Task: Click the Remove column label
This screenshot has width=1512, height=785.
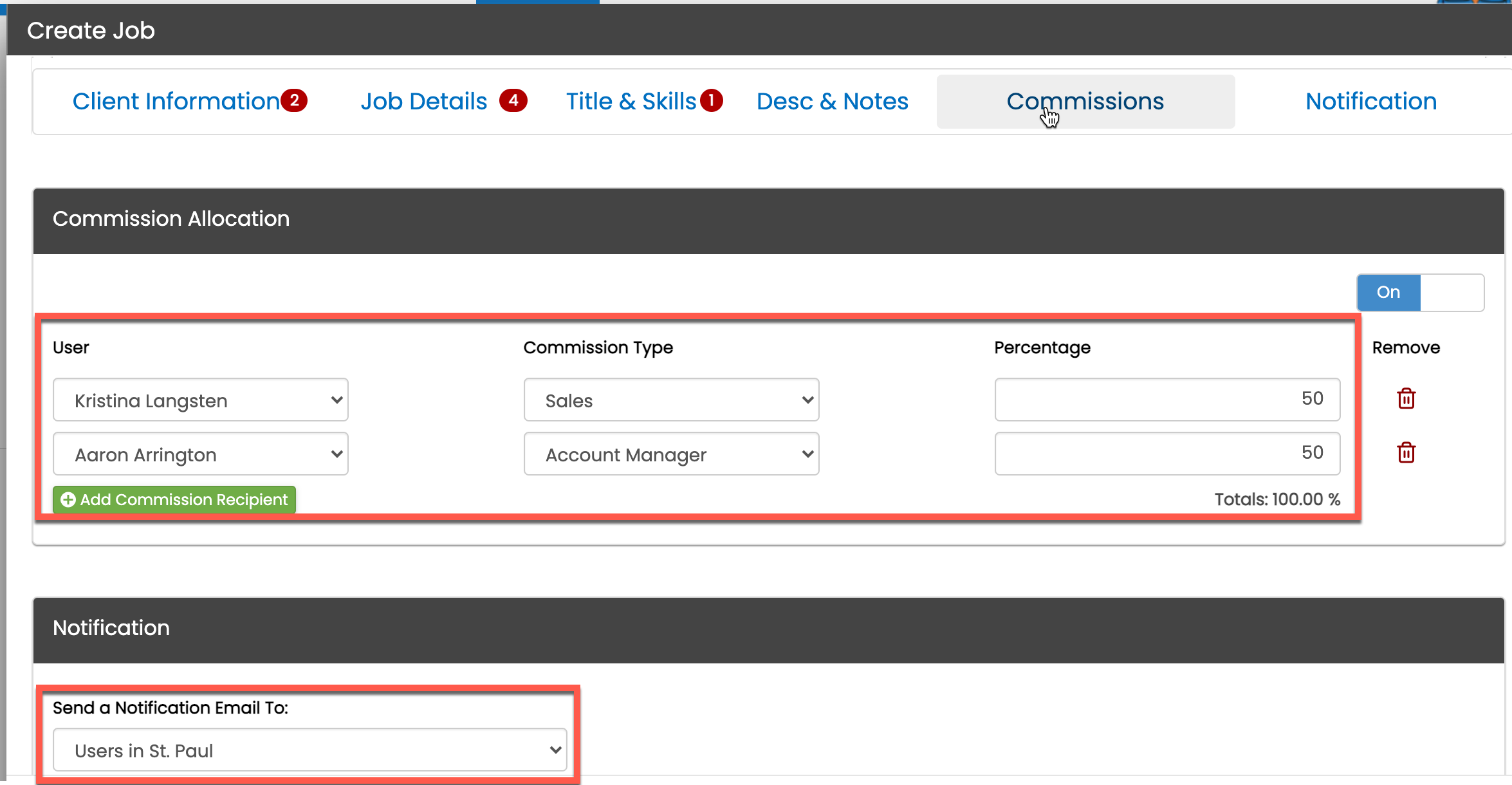Action: (1406, 347)
